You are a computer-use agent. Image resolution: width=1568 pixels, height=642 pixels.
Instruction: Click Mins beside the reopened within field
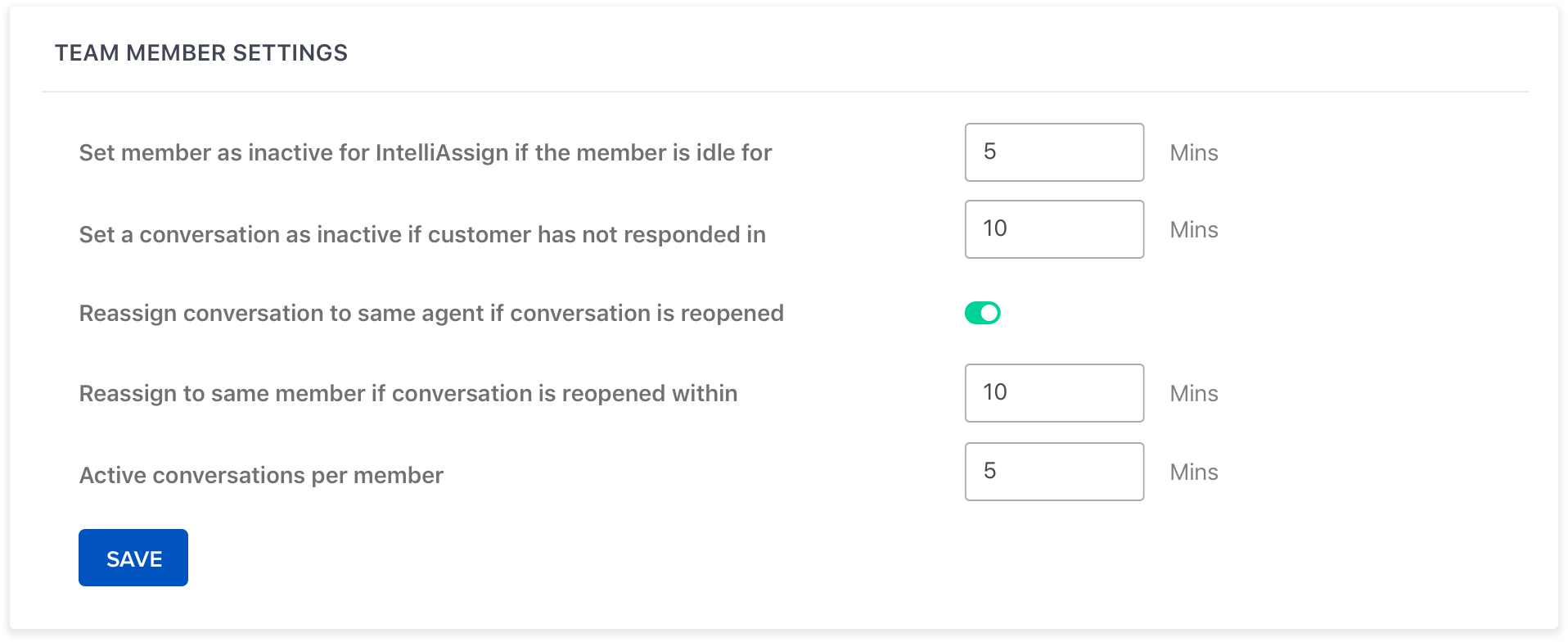1193,394
